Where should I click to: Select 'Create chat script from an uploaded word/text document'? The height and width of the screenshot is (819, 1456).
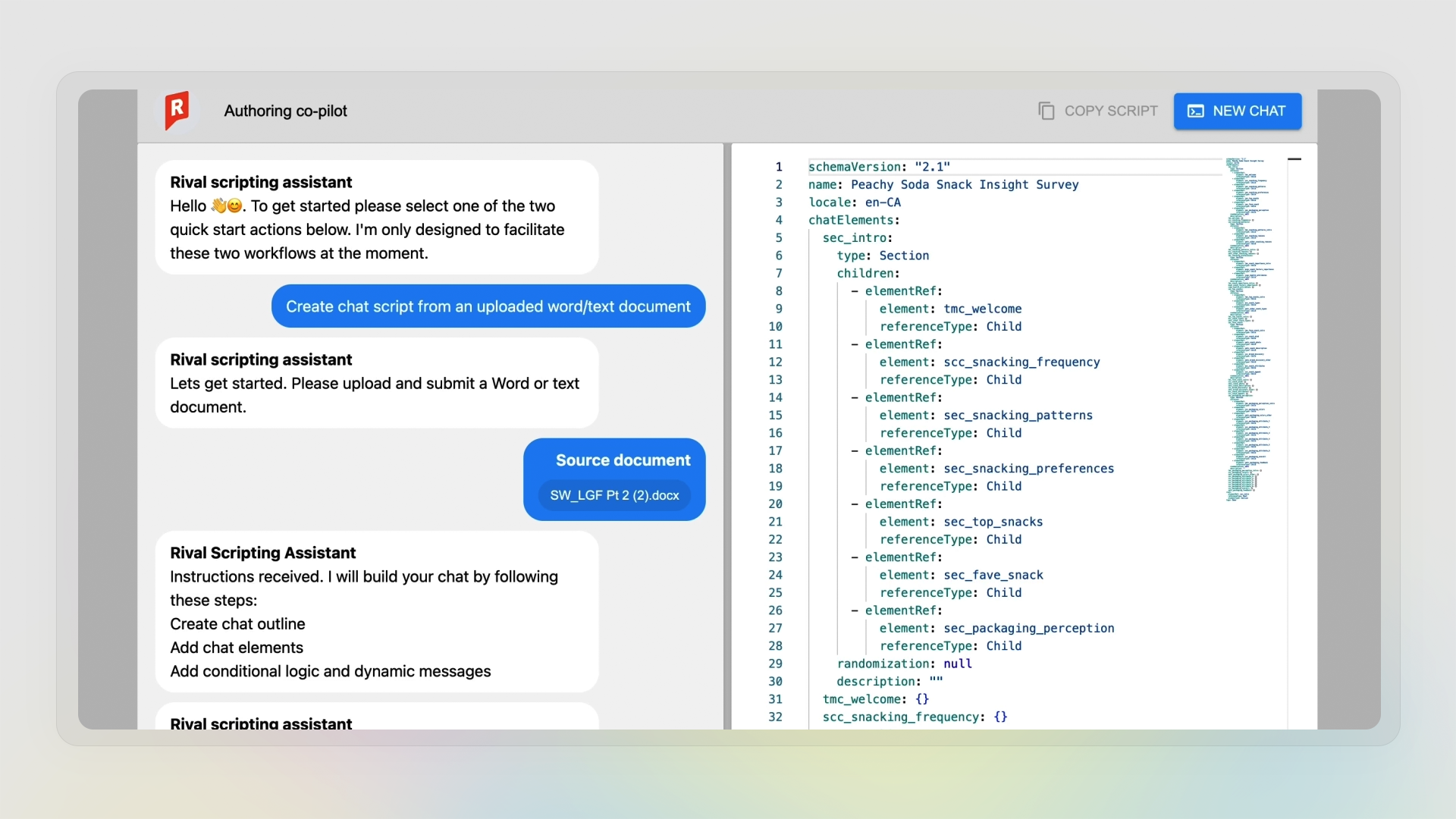(x=488, y=306)
